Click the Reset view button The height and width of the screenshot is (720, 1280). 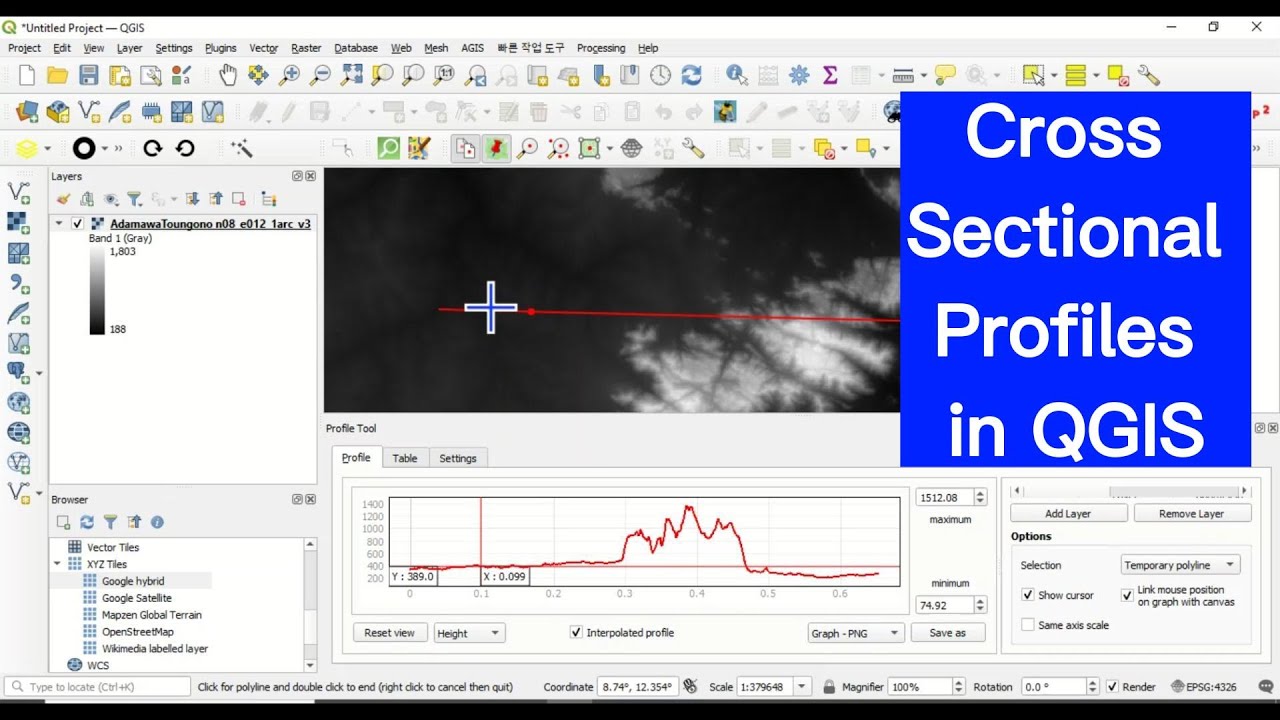pyautogui.click(x=390, y=633)
